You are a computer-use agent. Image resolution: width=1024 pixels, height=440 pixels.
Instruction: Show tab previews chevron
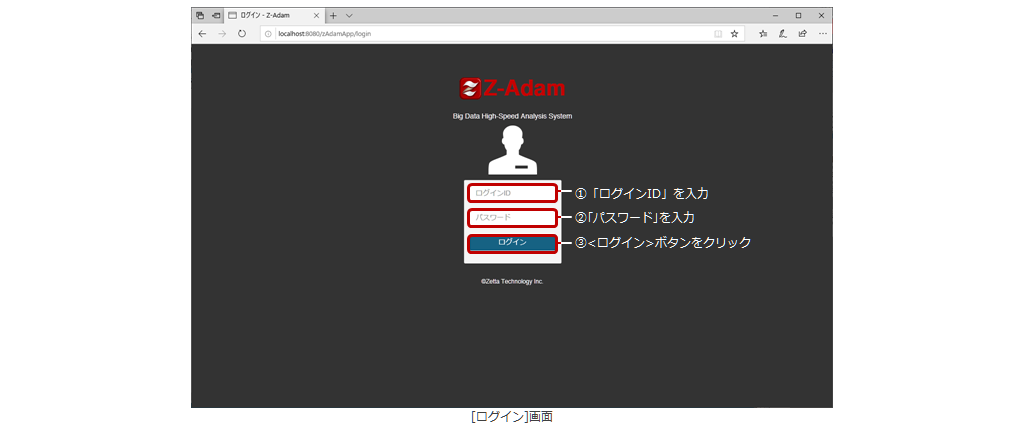pos(349,16)
